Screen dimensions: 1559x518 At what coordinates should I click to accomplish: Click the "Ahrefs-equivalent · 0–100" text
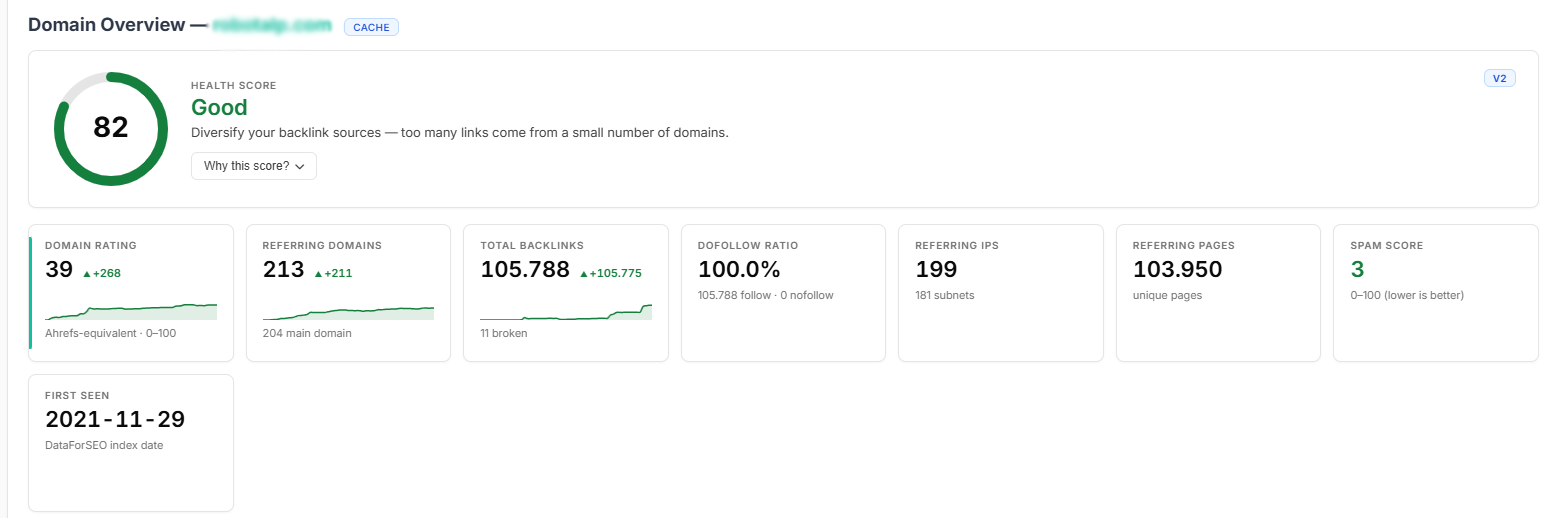coord(111,333)
